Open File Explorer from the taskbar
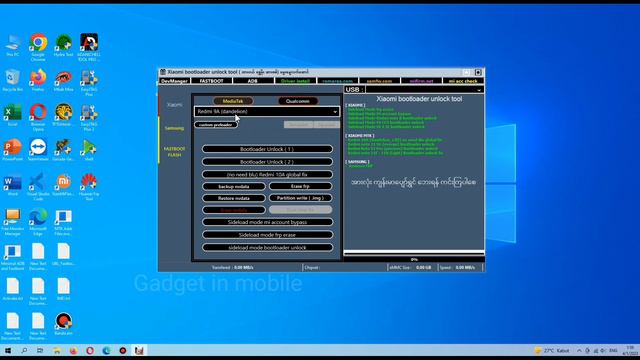Image resolution: width=640 pixels, height=360 pixels. coord(57,351)
